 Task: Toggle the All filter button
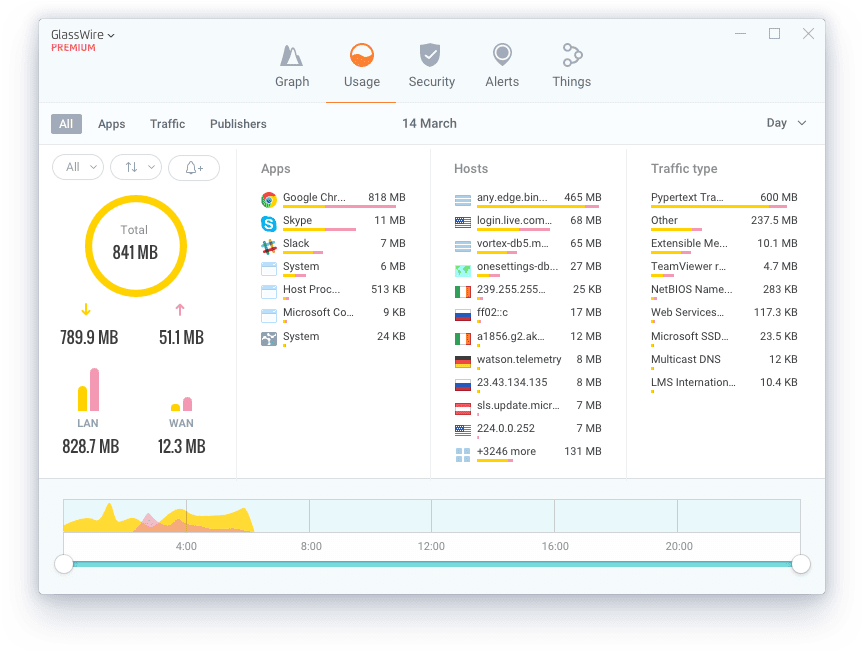point(66,124)
